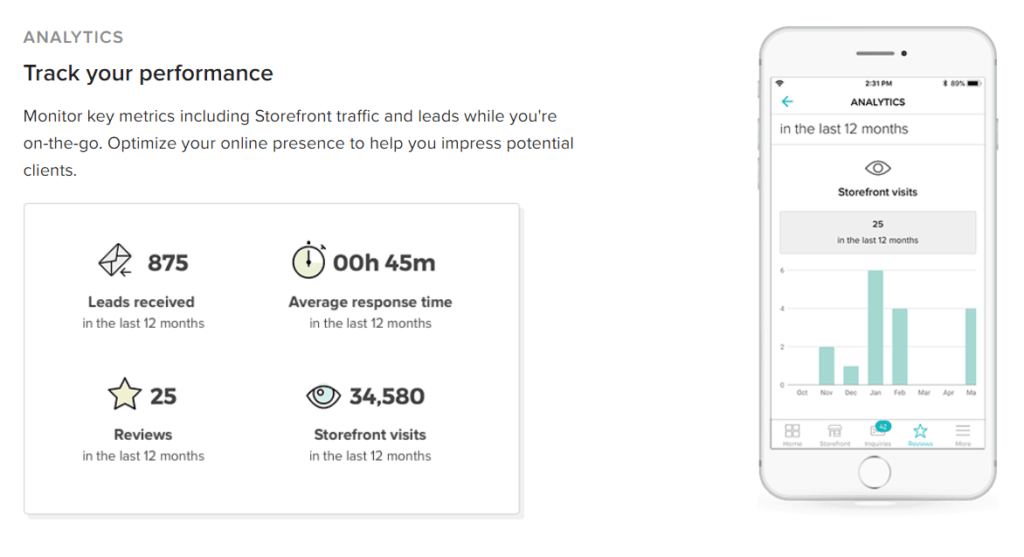The height and width of the screenshot is (557, 1024).
Task: Tap the eye icon on phone screen
Action: point(877,168)
